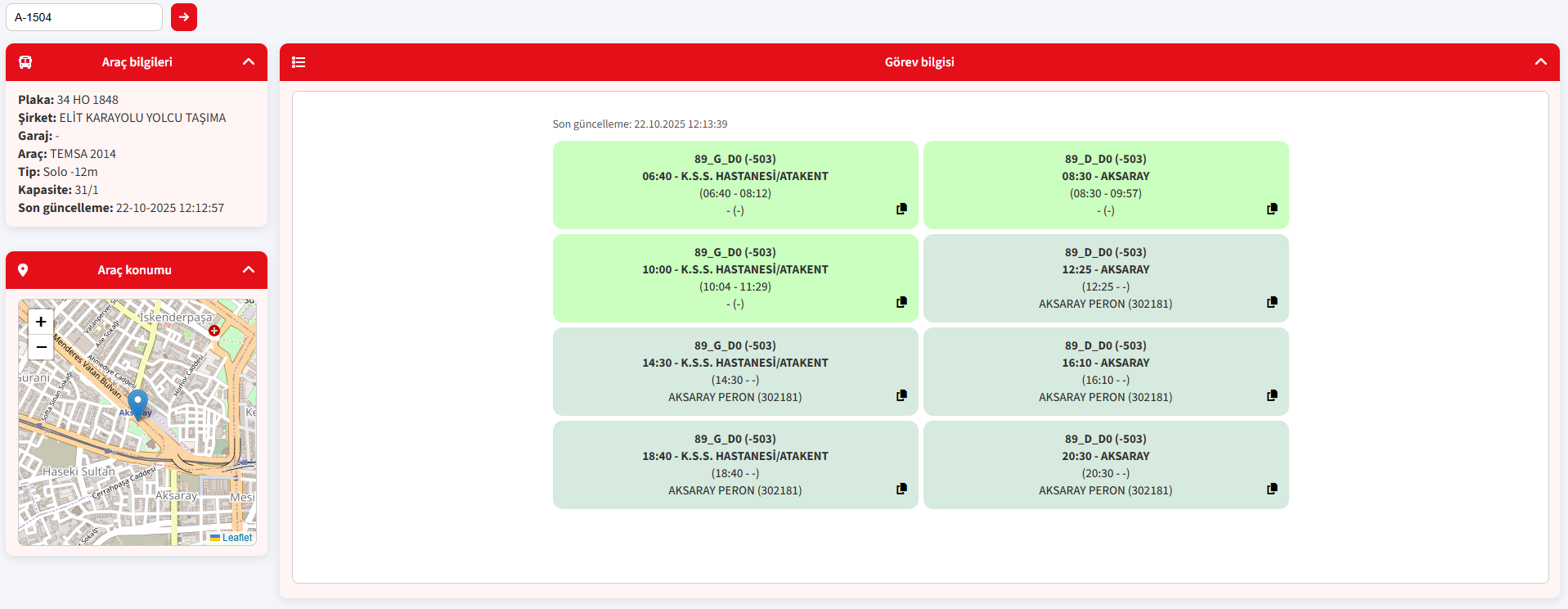Copy the 18:40 K.S.S. Hastanesi trip info

901,489
